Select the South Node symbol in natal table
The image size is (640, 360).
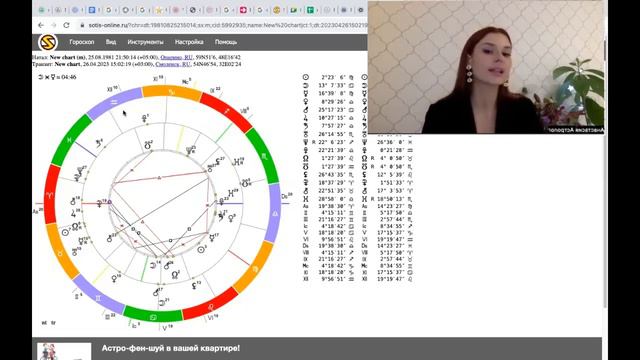[306, 167]
